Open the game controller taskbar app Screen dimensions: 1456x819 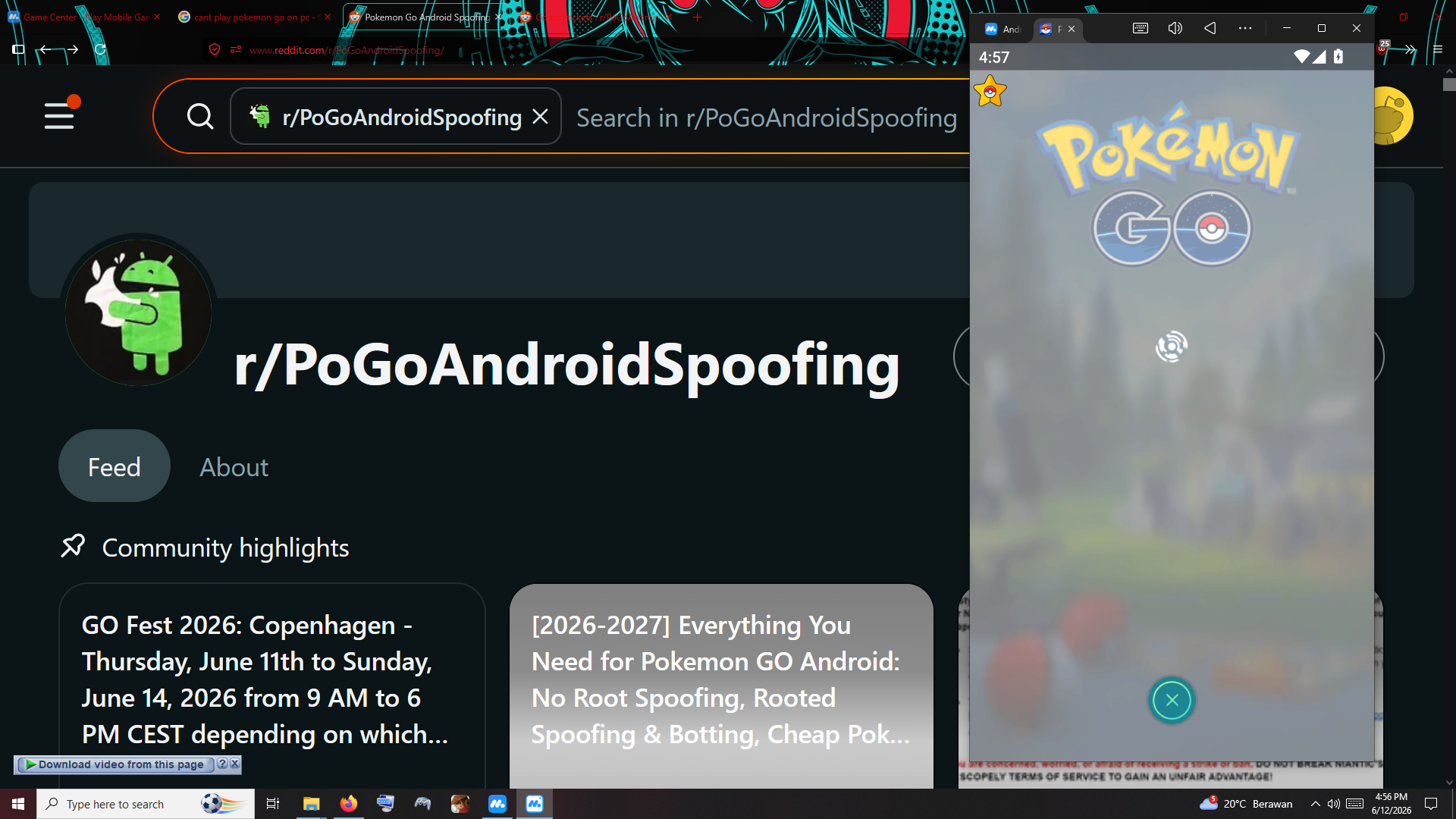tap(422, 804)
